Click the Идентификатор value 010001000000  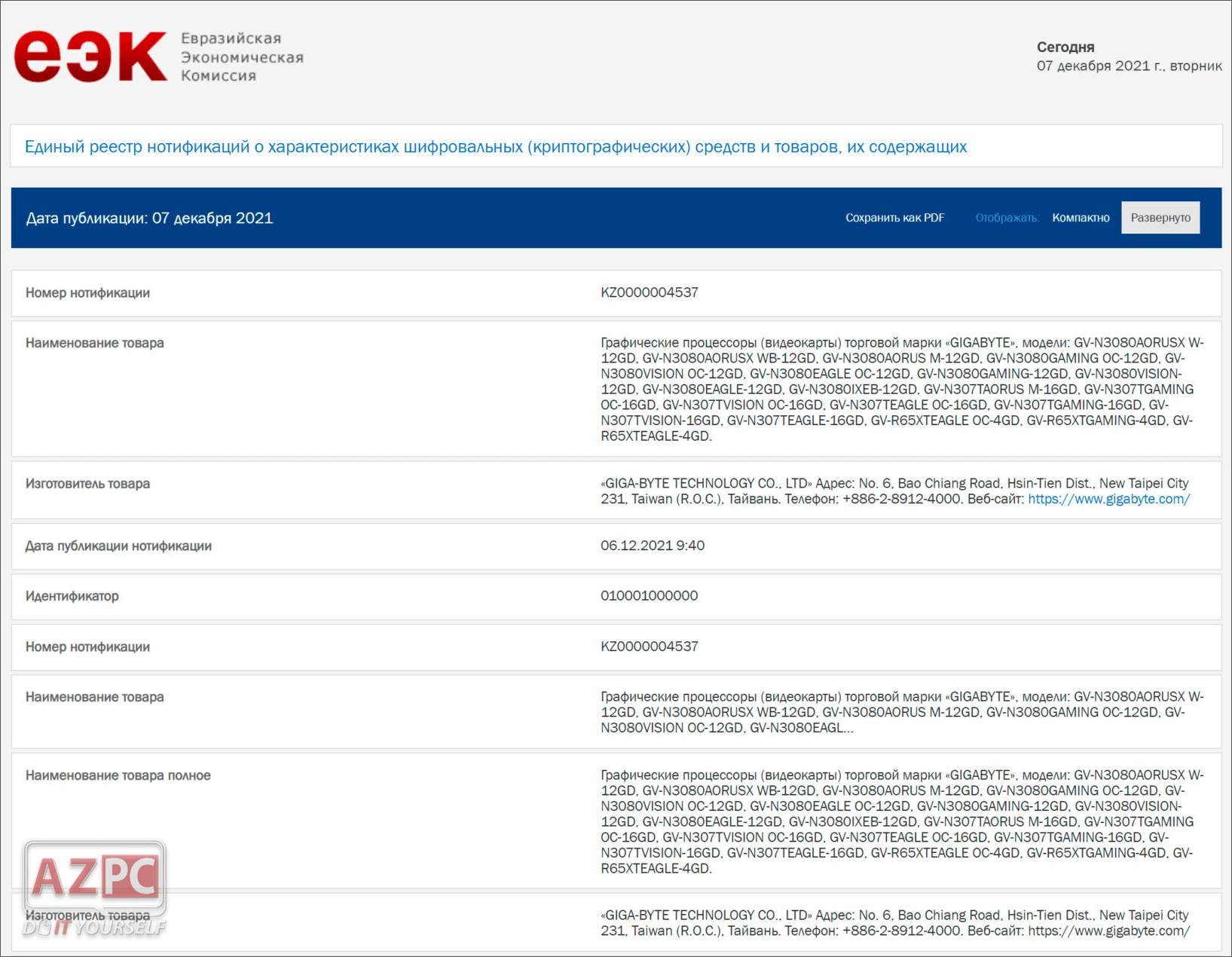pyautogui.click(x=649, y=596)
